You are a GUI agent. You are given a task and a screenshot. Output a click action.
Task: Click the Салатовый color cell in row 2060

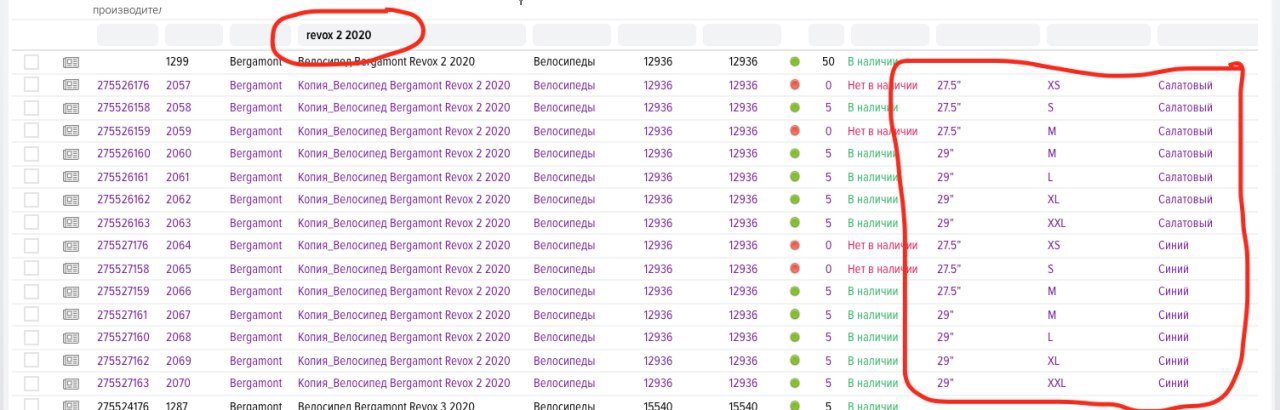click(1185, 154)
